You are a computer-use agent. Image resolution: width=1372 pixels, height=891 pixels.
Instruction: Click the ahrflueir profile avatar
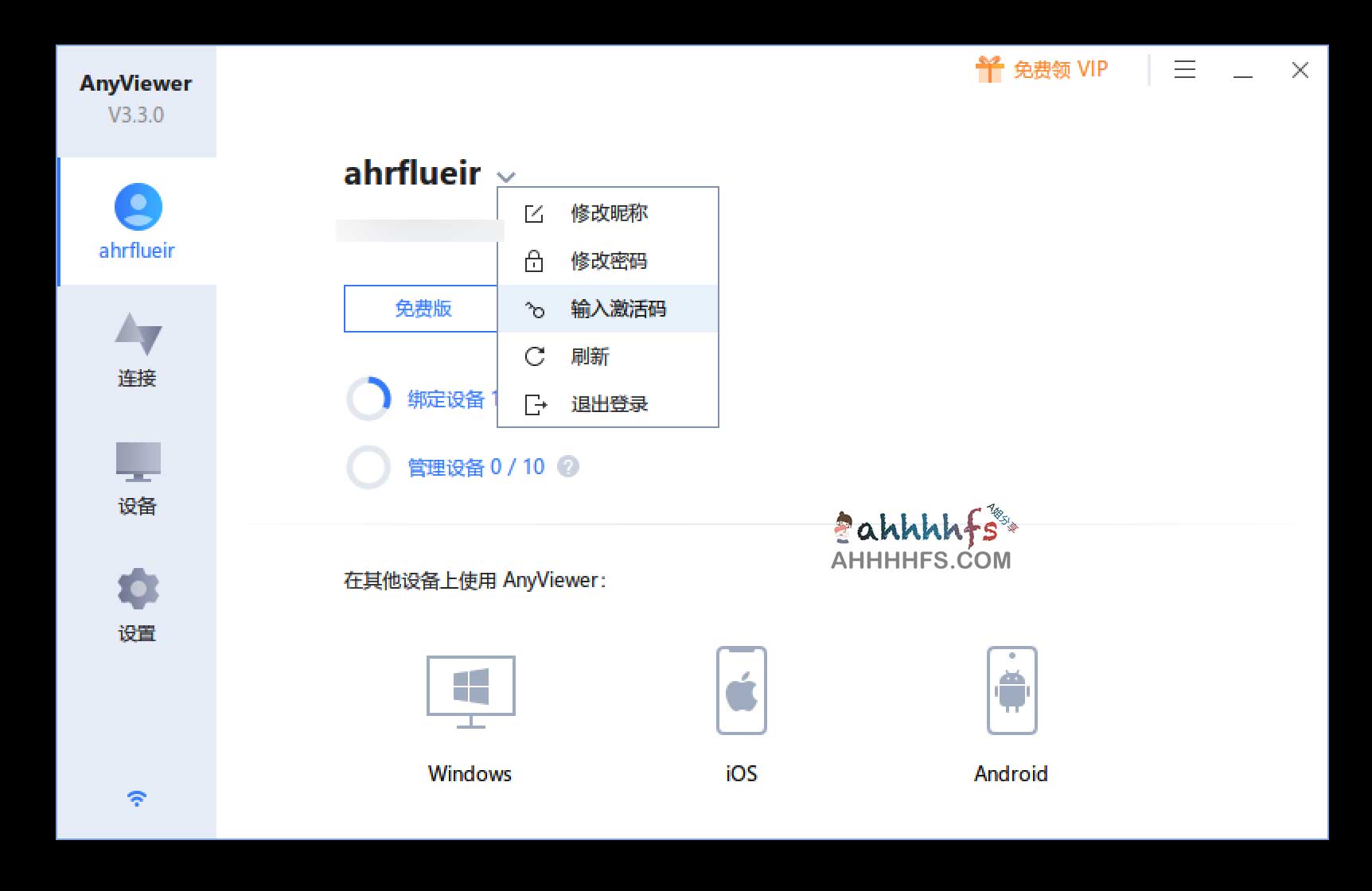(137, 206)
